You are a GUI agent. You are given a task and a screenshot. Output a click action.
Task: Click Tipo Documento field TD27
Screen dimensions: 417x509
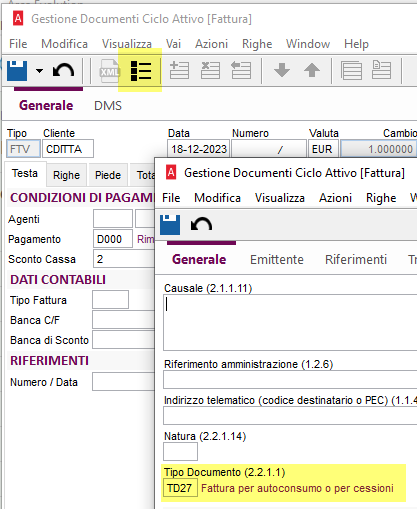(x=180, y=488)
